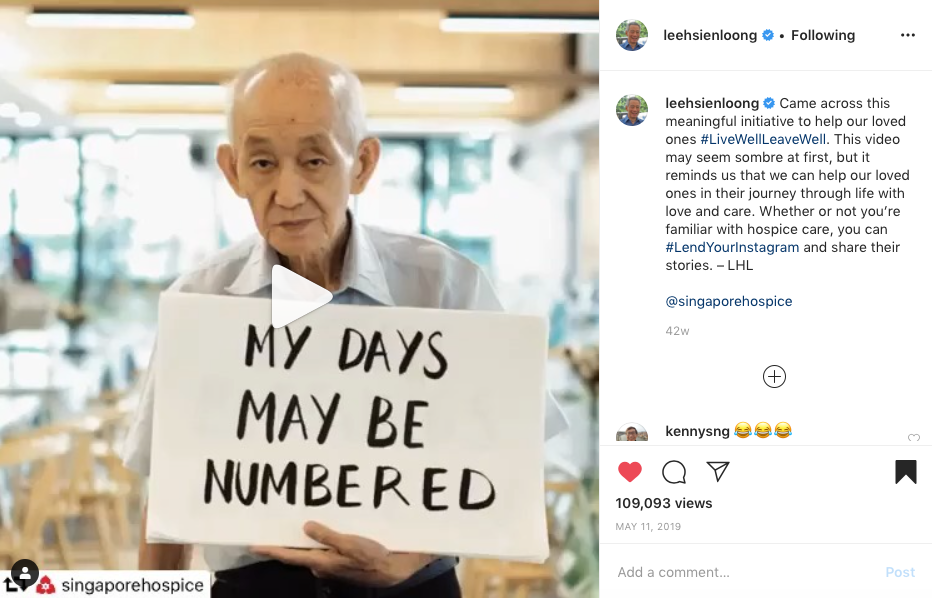Open the comment speech bubble icon
The height and width of the screenshot is (598, 932).
point(674,472)
